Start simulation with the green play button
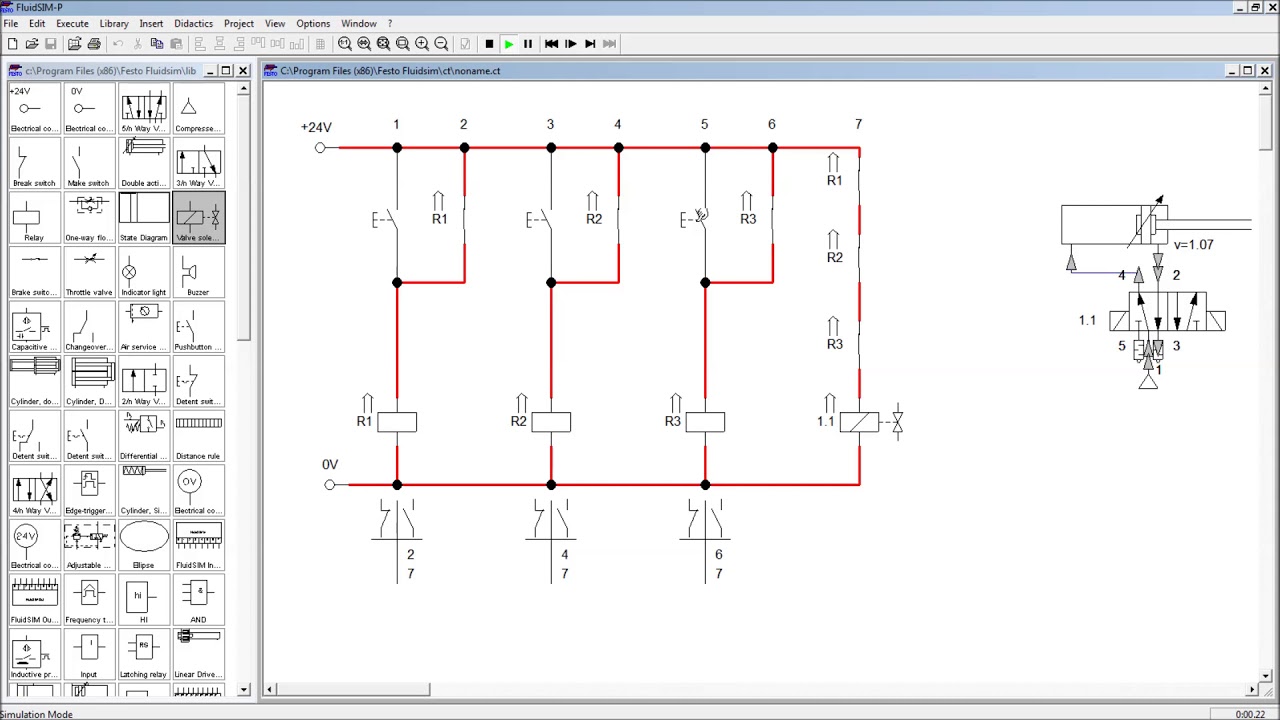1280x720 pixels. click(508, 44)
